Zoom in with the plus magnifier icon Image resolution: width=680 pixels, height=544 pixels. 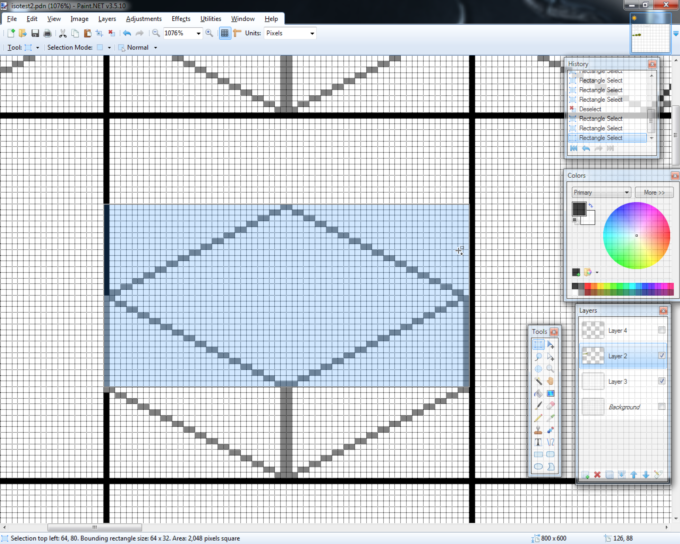209,33
